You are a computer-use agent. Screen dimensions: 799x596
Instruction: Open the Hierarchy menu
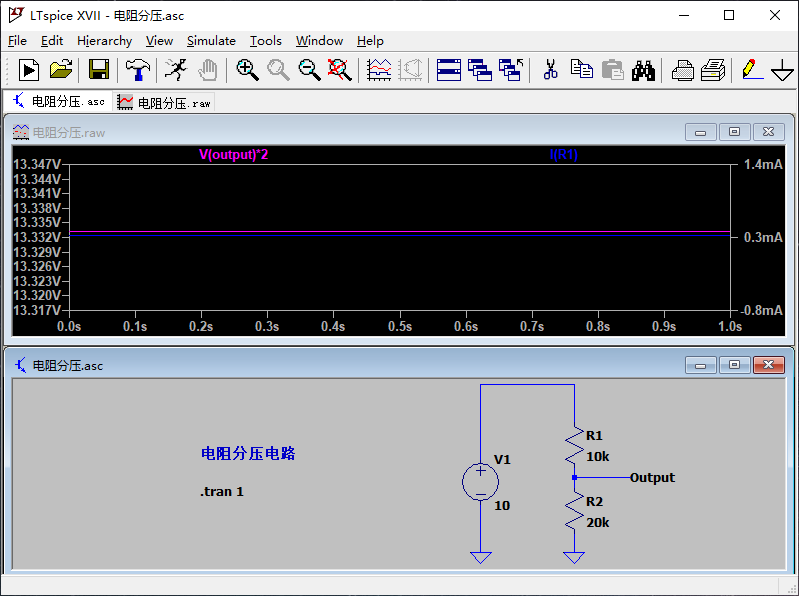[x=104, y=41]
